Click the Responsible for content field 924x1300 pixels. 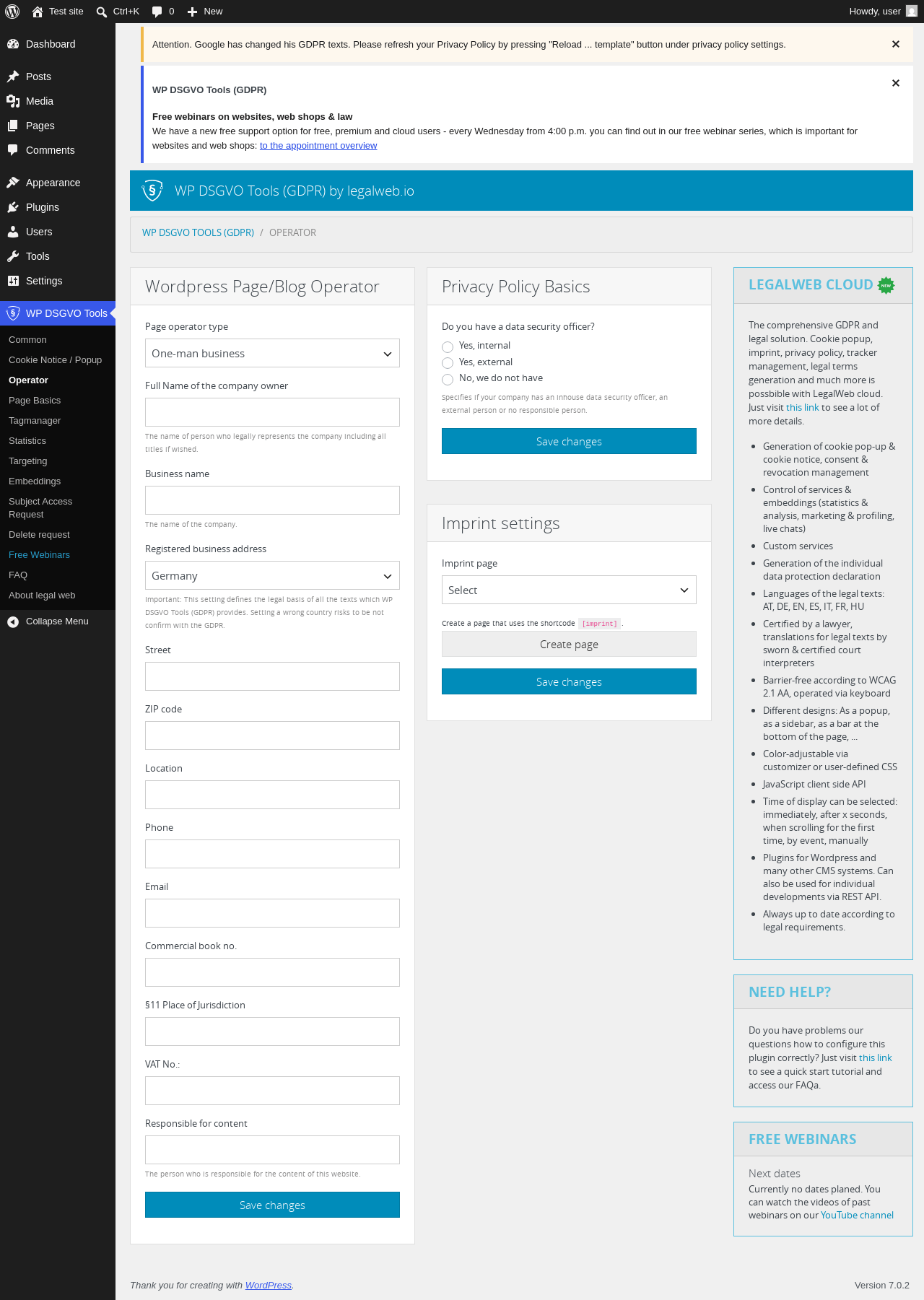(272, 1150)
